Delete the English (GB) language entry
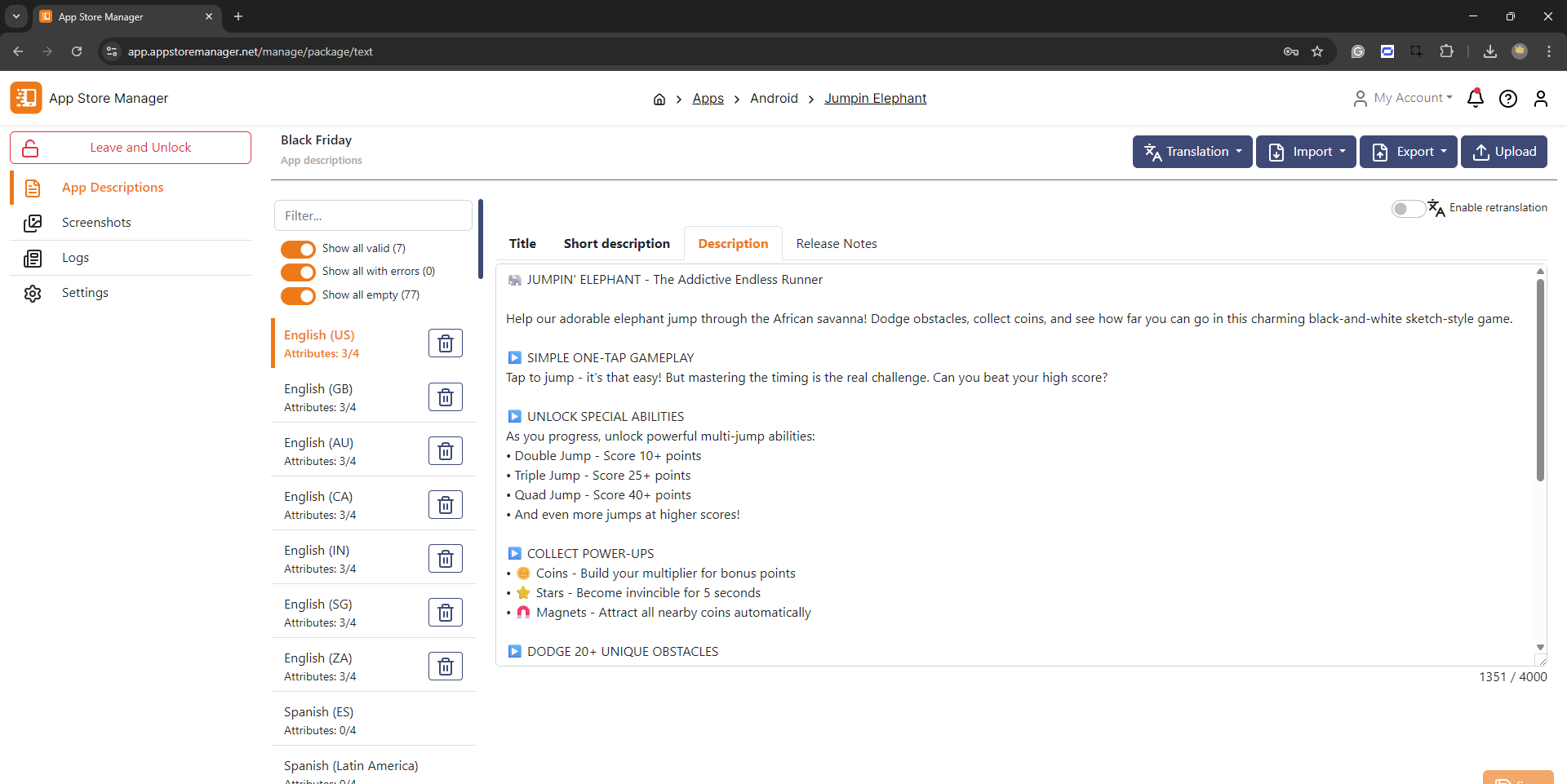 [x=445, y=397]
